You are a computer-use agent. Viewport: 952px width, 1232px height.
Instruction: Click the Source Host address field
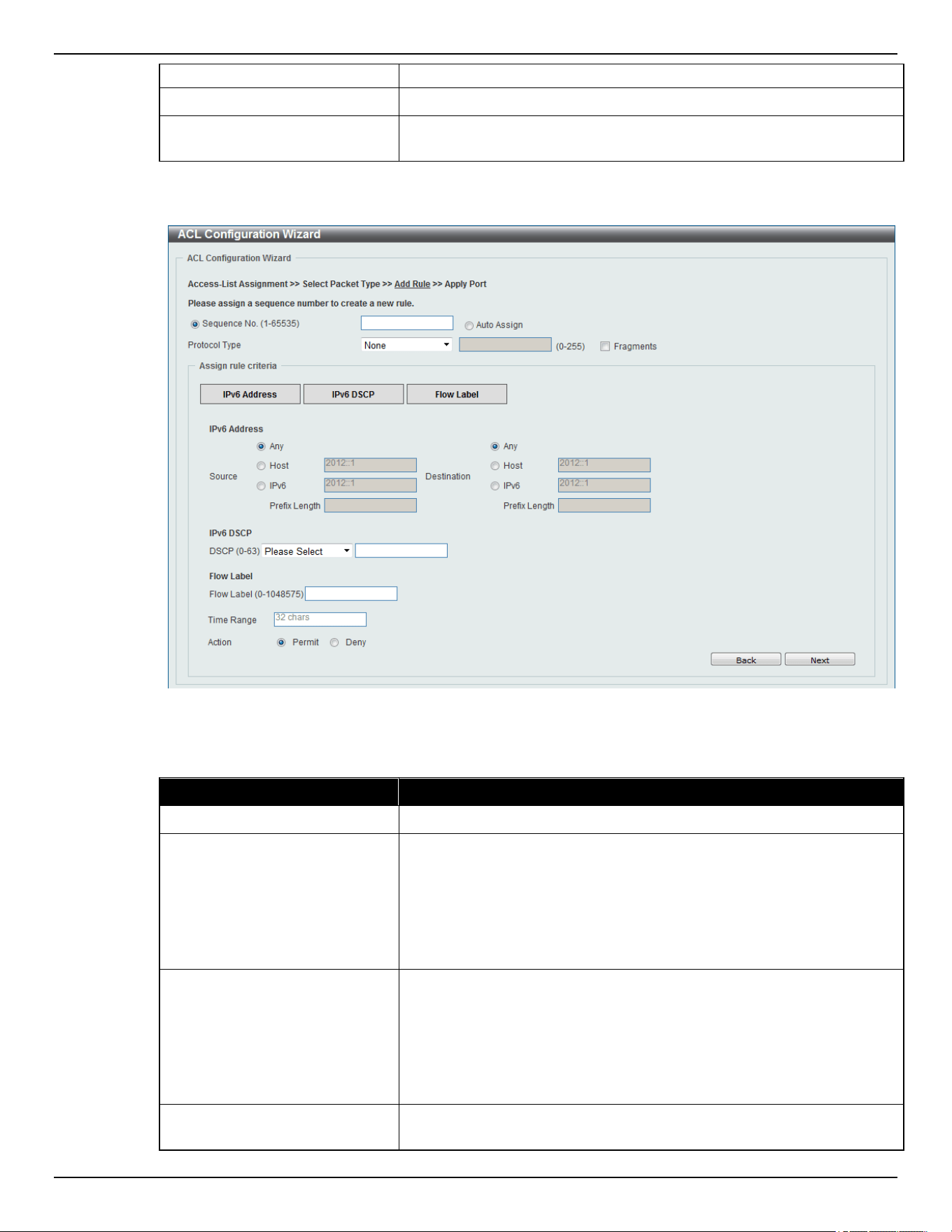(371, 465)
